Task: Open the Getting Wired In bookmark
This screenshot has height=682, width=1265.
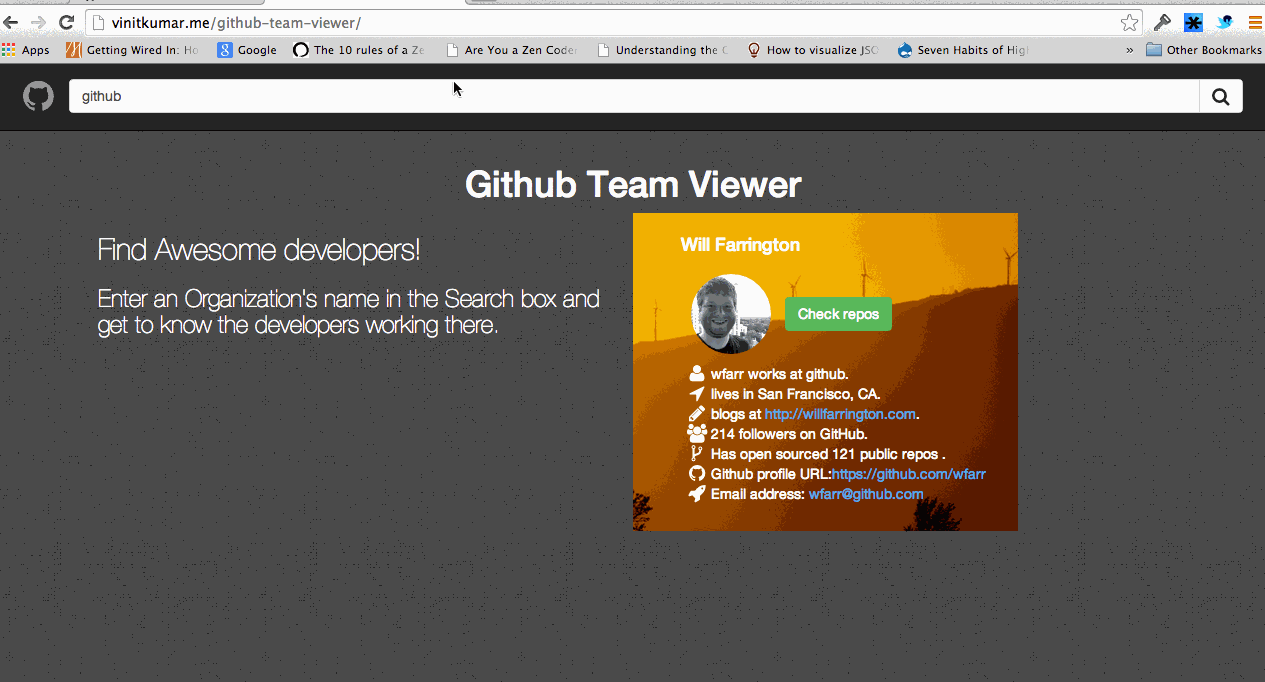Action: (132, 50)
